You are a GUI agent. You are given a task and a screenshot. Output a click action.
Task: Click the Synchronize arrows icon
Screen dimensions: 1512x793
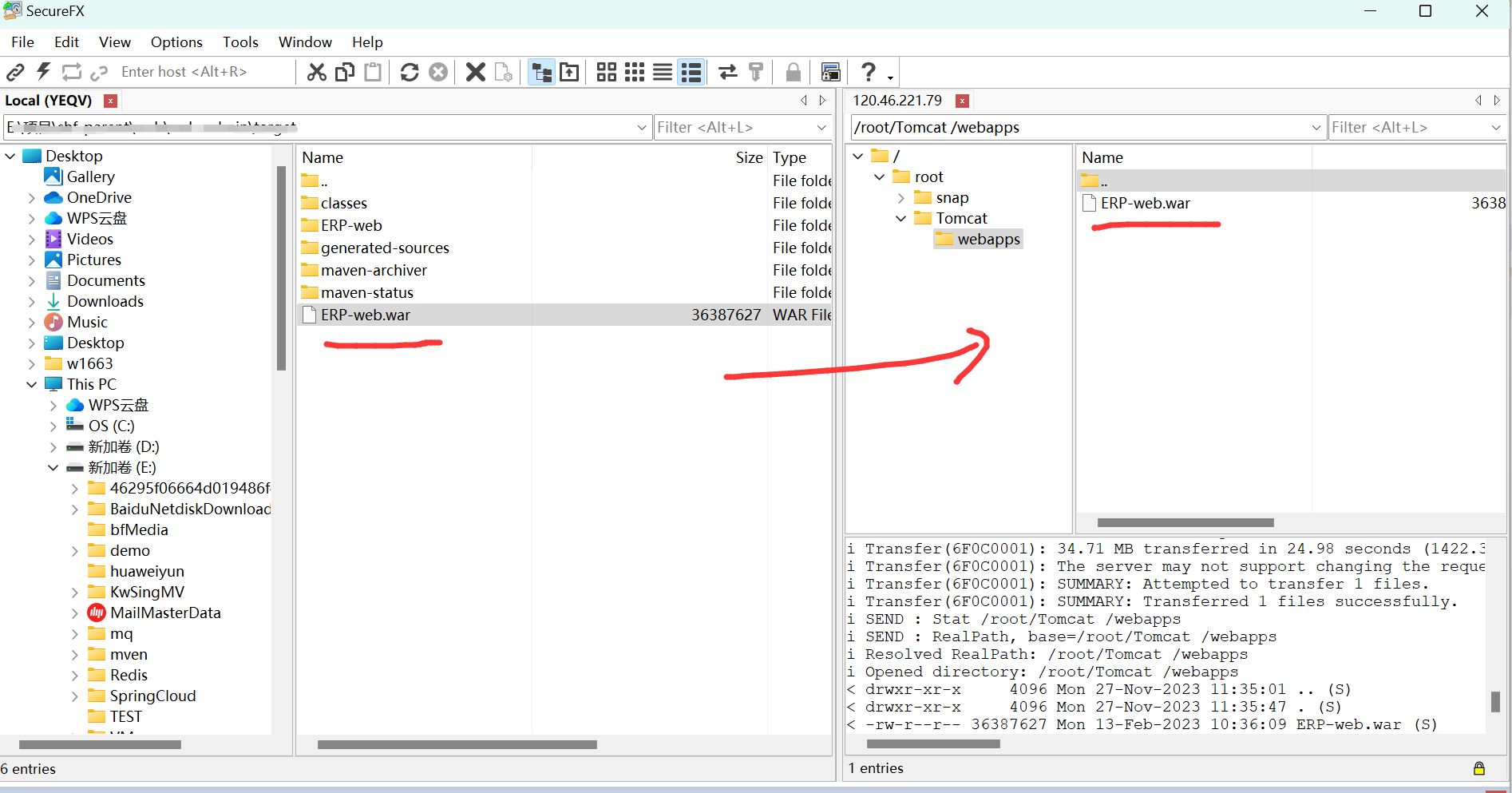(728, 72)
